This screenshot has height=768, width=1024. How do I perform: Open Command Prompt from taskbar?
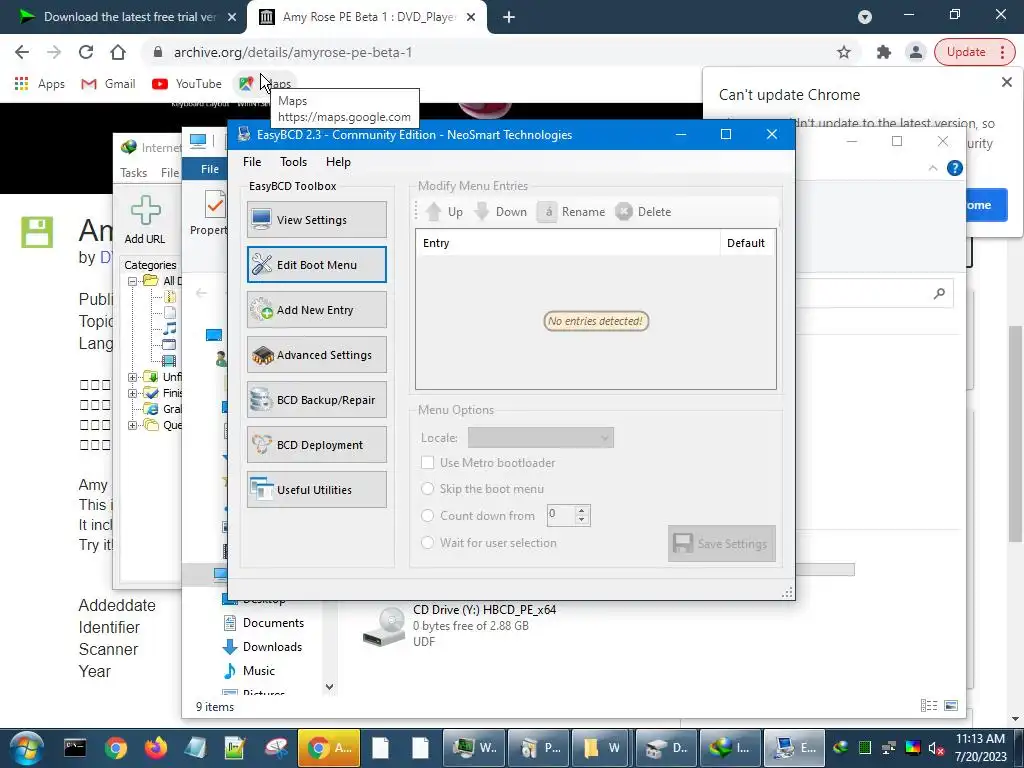(74, 748)
